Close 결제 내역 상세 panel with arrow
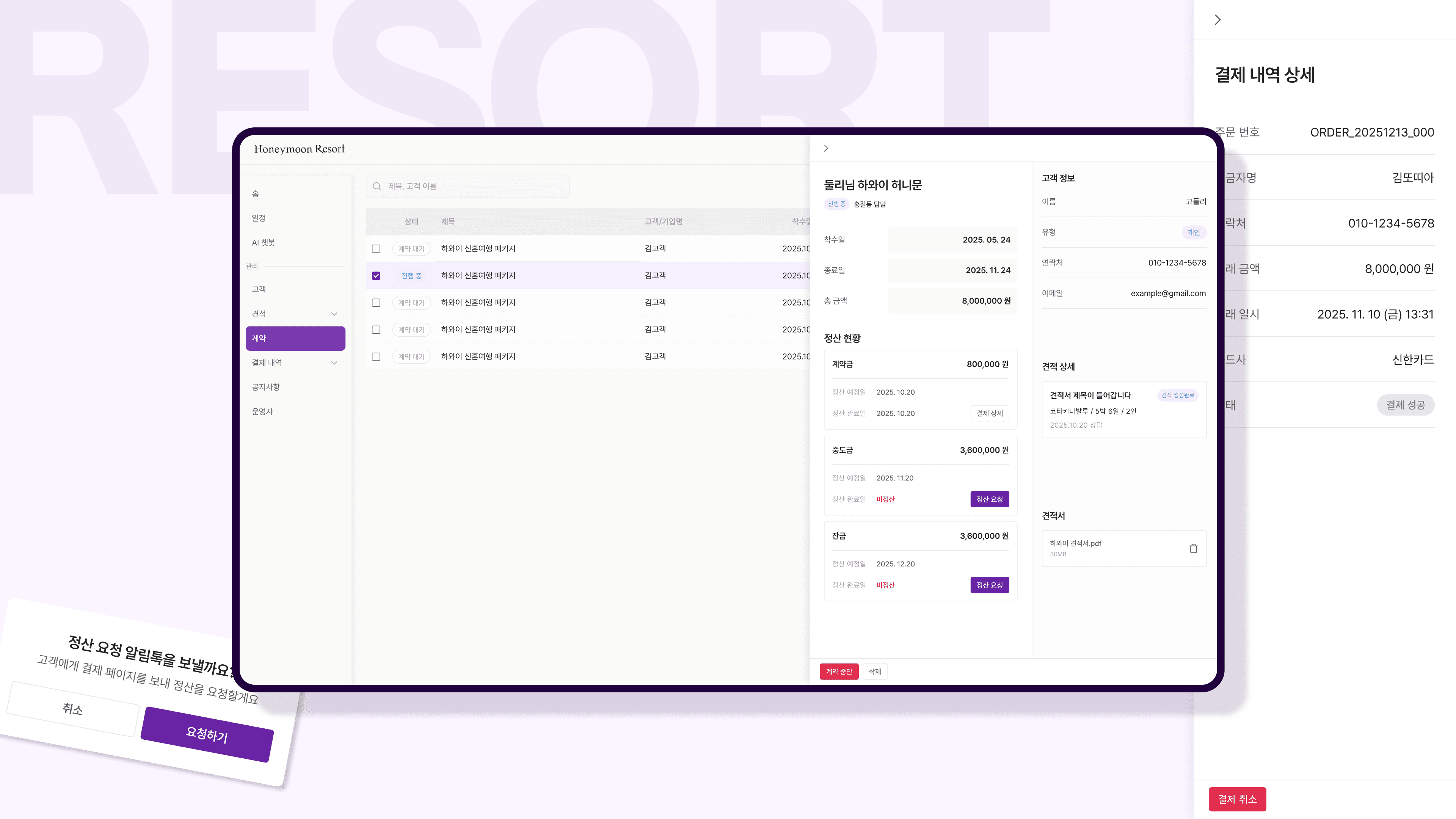 [1218, 20]
